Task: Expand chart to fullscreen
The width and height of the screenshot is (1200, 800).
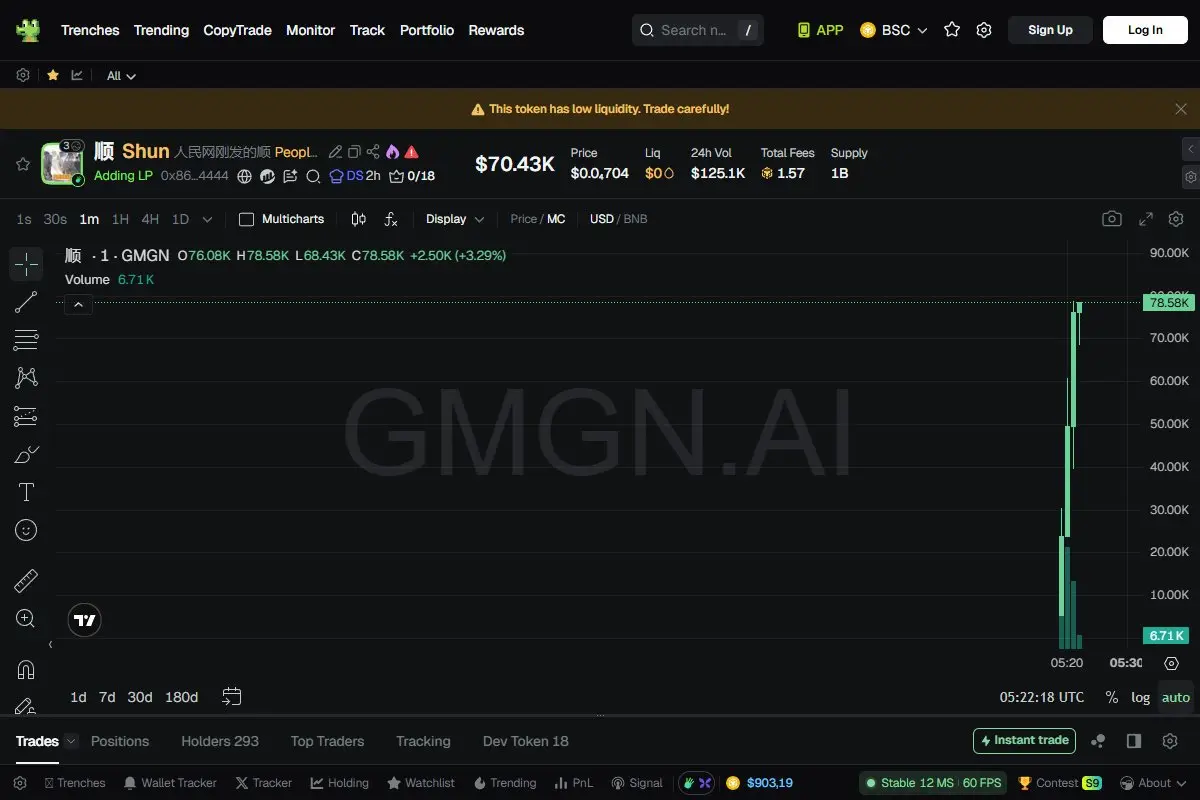Action: (x=1146, y=219)
